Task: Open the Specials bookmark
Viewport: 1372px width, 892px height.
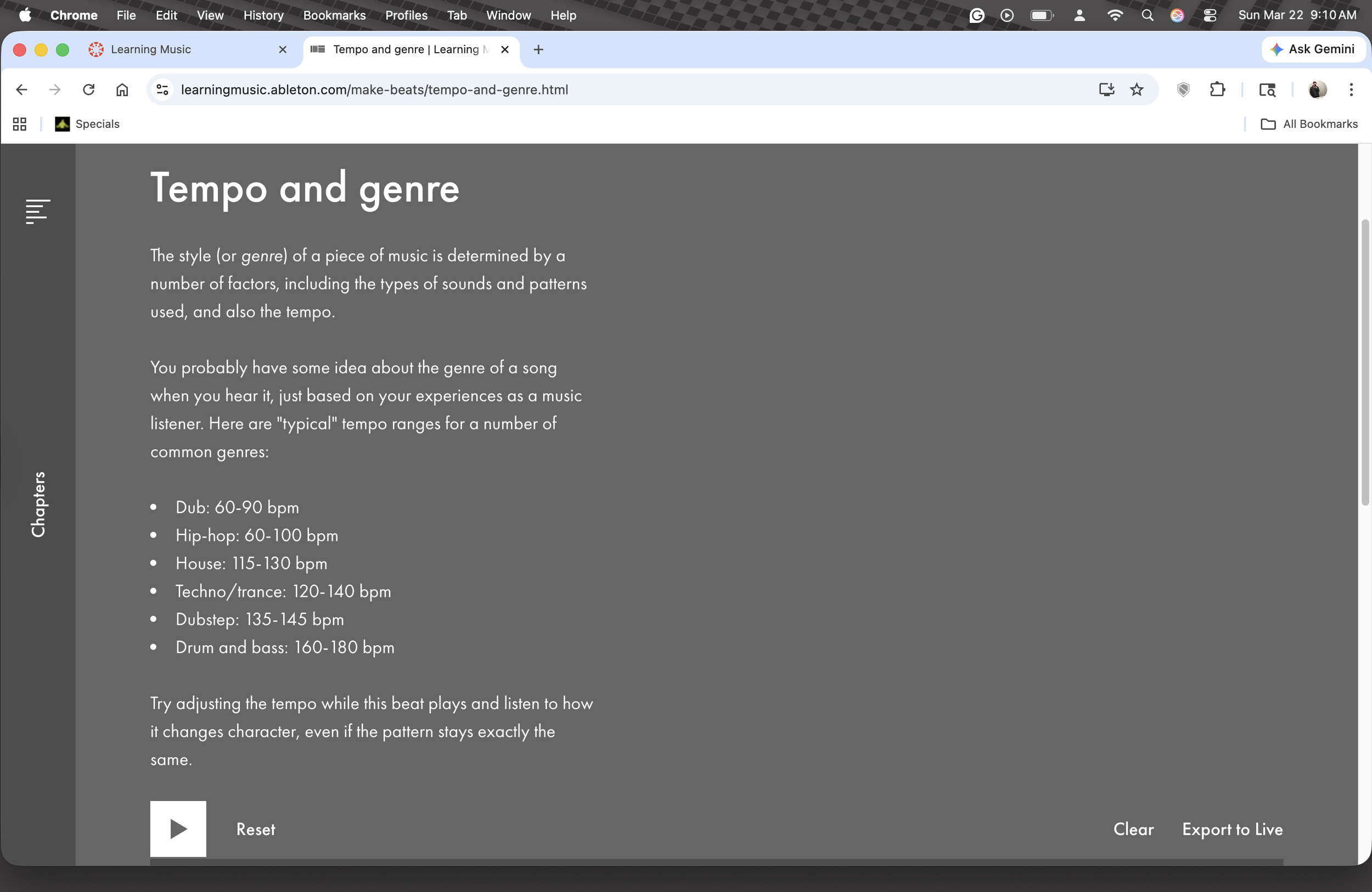Action: pyautogui.click(x=87, y=124)
